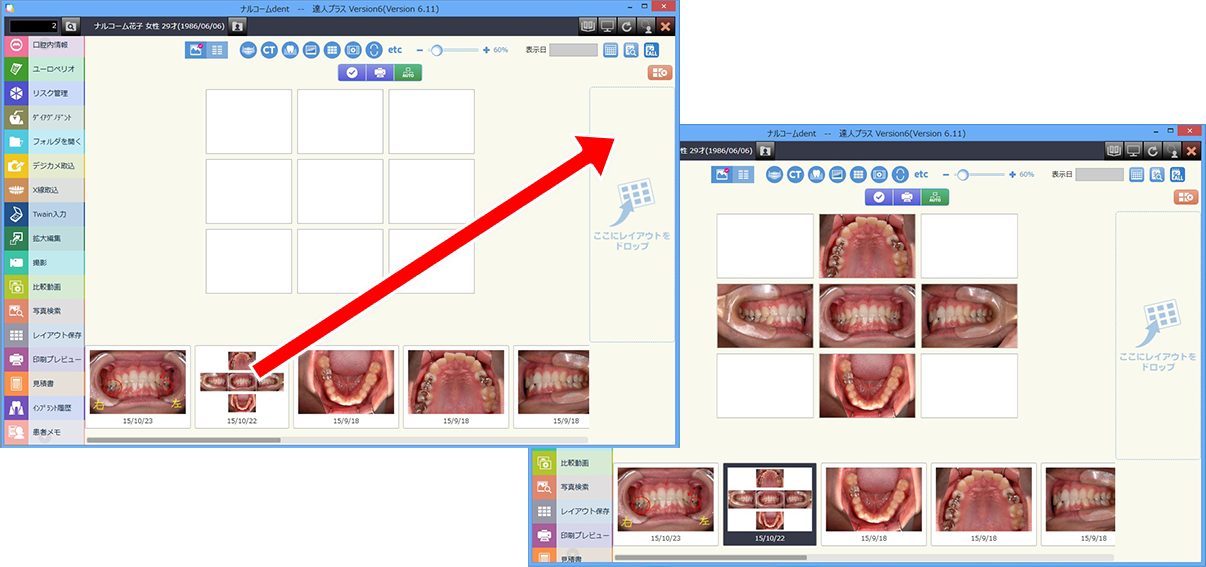1206x567 pixels.
Task: Expand the etc options in right window
Action: pyautogui.click(x=921, y=174)
